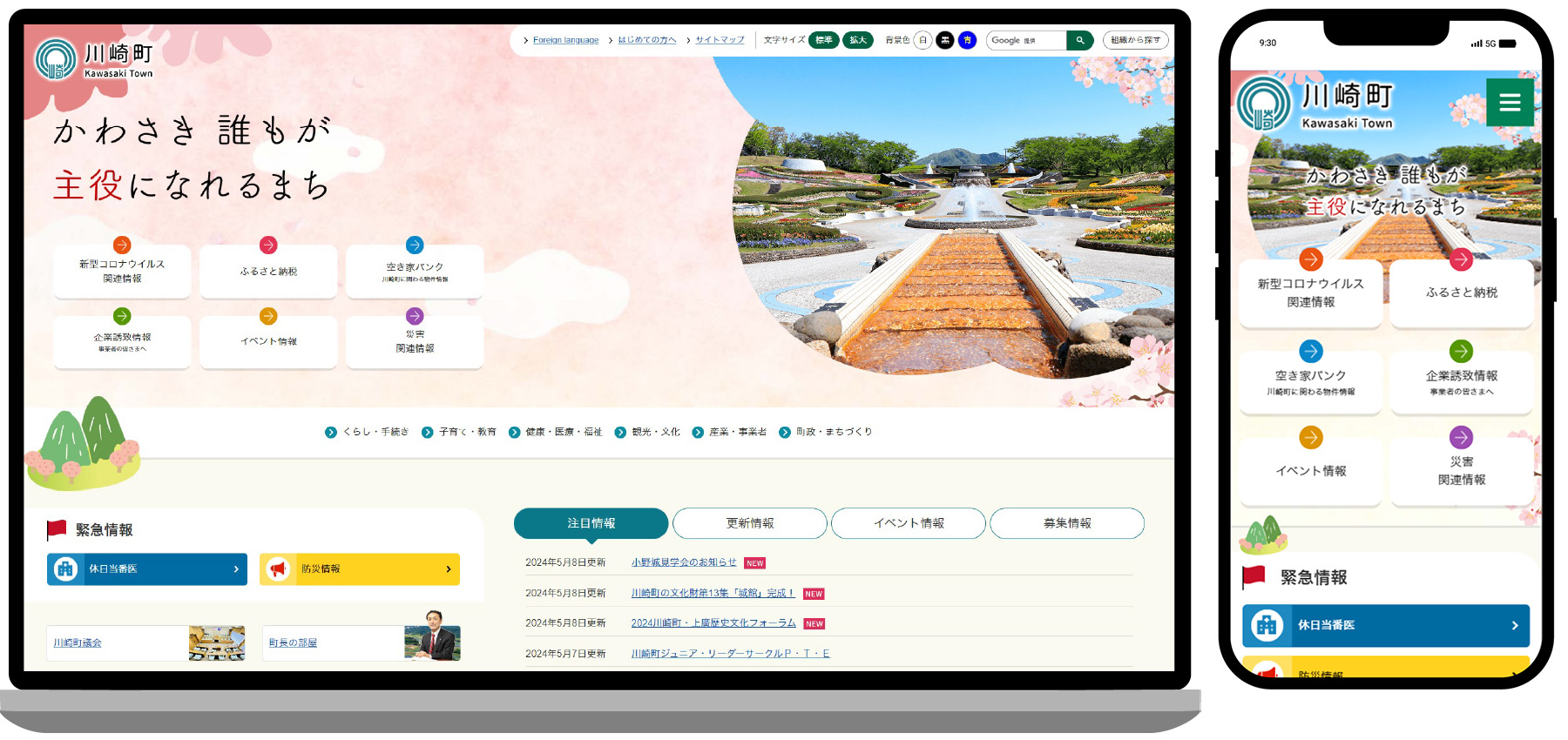Click chevron arrow on desktop 防災情報 button
The height and width of the screenshot is (740, 1568).
pyautogui.click(x=449, y=569)
